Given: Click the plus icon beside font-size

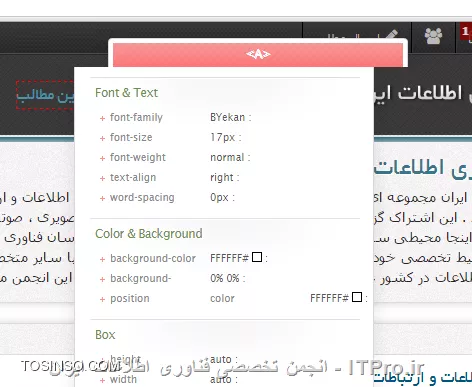Looking at the screenshot, I should pos(102,138).
